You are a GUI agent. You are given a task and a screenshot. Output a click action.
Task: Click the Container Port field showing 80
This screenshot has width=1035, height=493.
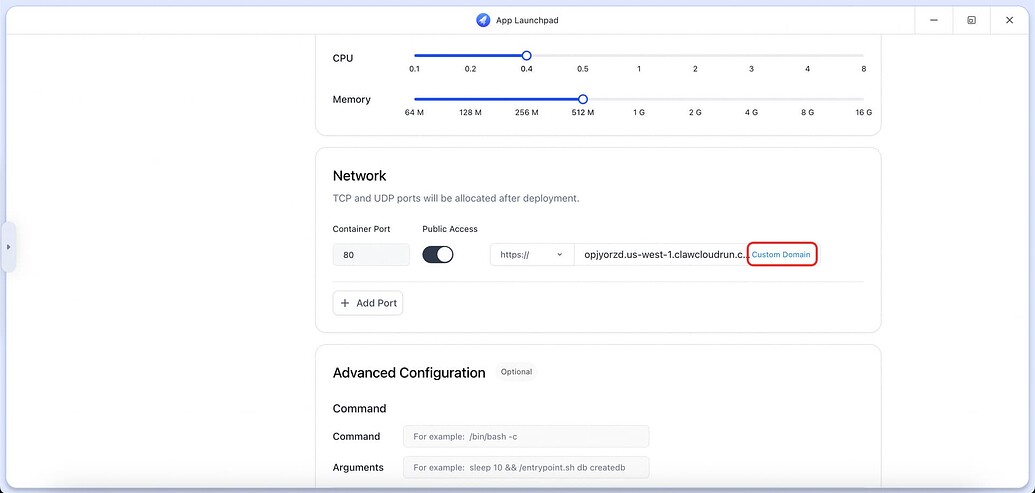pyautogui.click(x=371, y=255)
